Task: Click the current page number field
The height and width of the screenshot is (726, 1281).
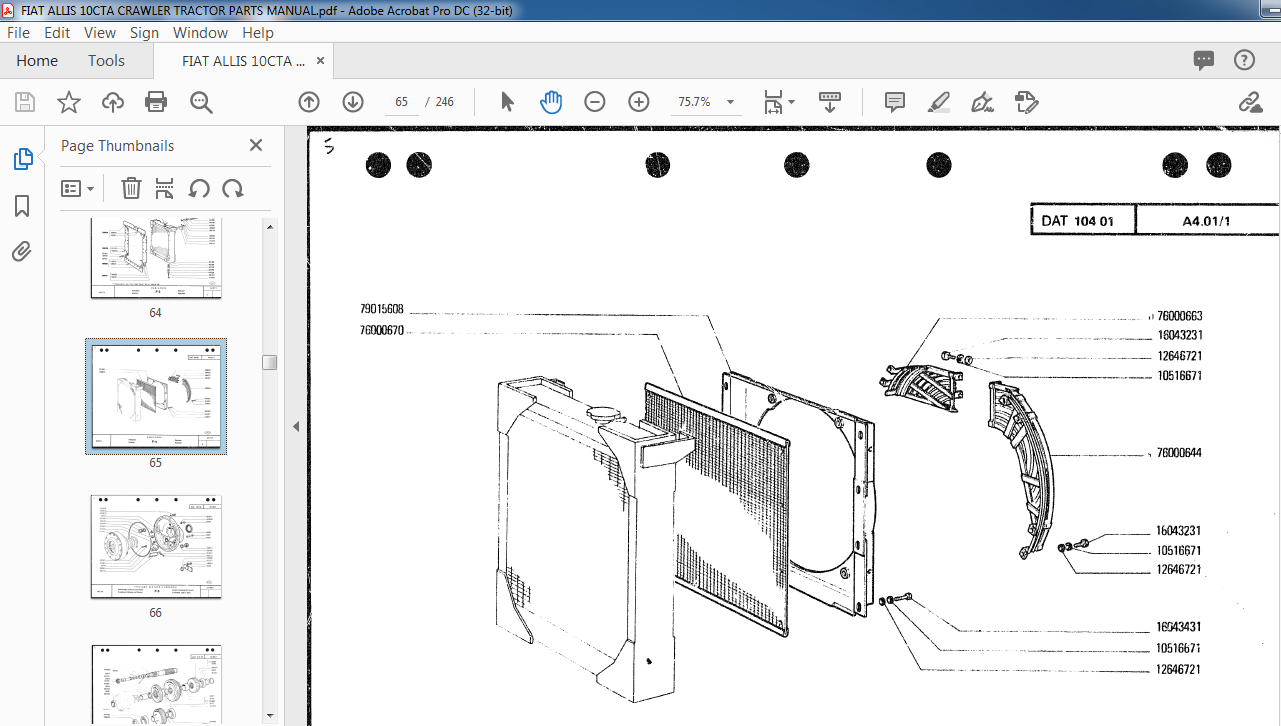Action: pos(402,102)
